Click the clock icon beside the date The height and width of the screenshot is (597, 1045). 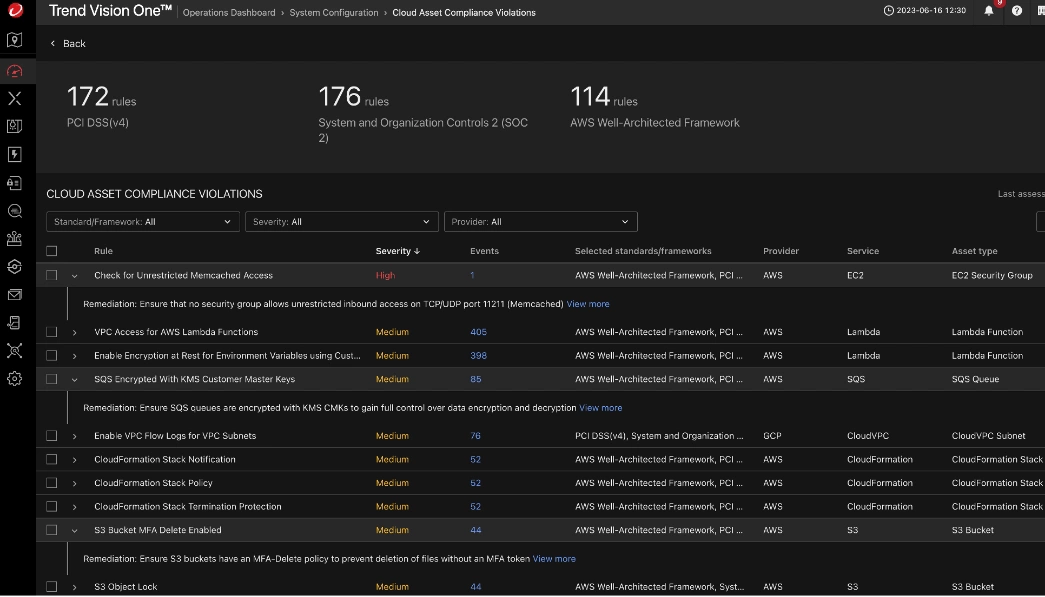click(888, 11)
